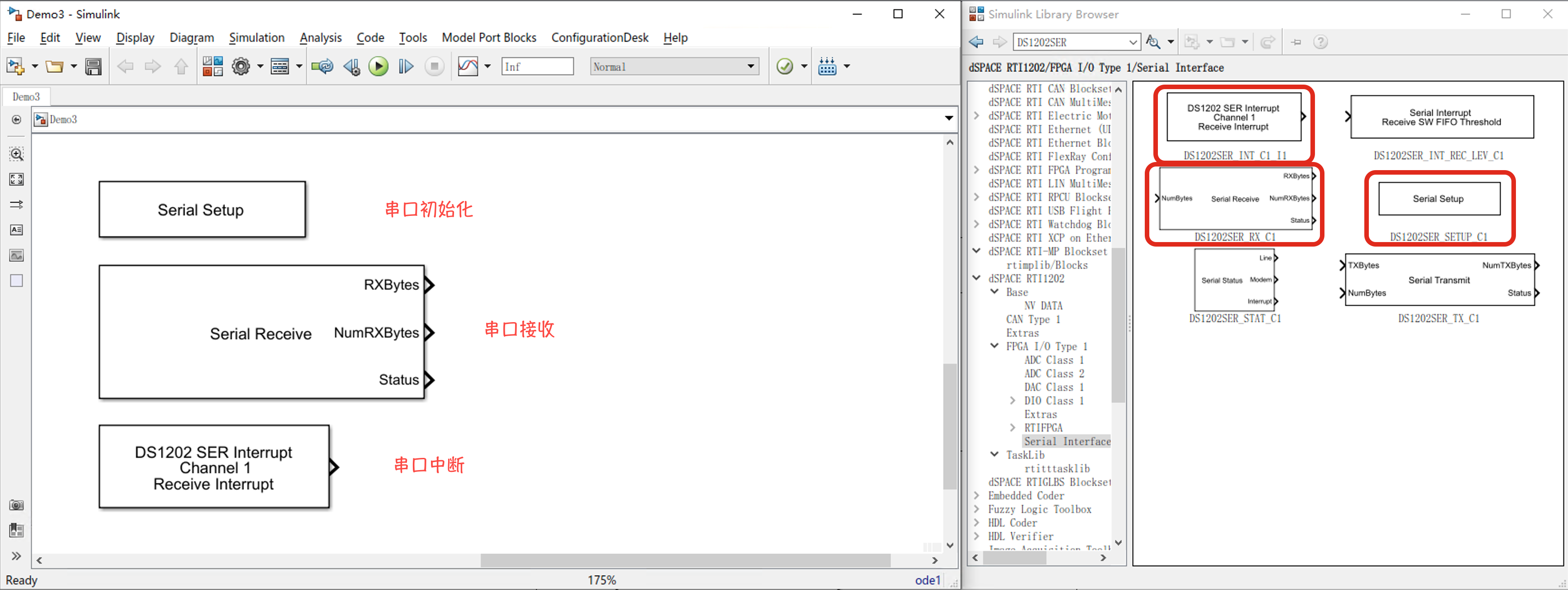This screenshot has width=1568, height=590.
Task: Open Model Configuration Parameters gear icon
Action: [241, 67]
